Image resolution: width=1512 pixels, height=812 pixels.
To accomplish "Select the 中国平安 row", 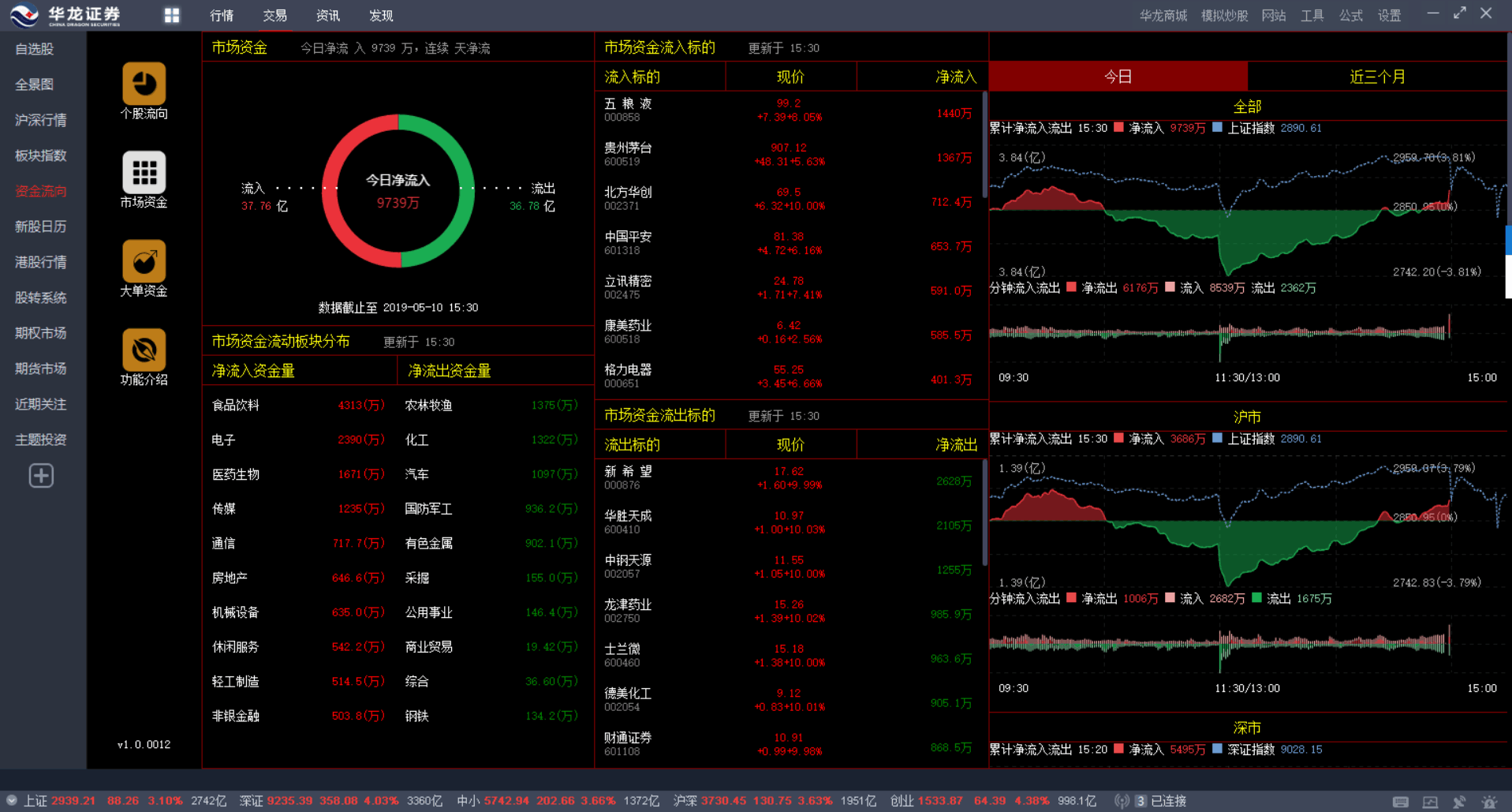I will [x=789, y=243].
